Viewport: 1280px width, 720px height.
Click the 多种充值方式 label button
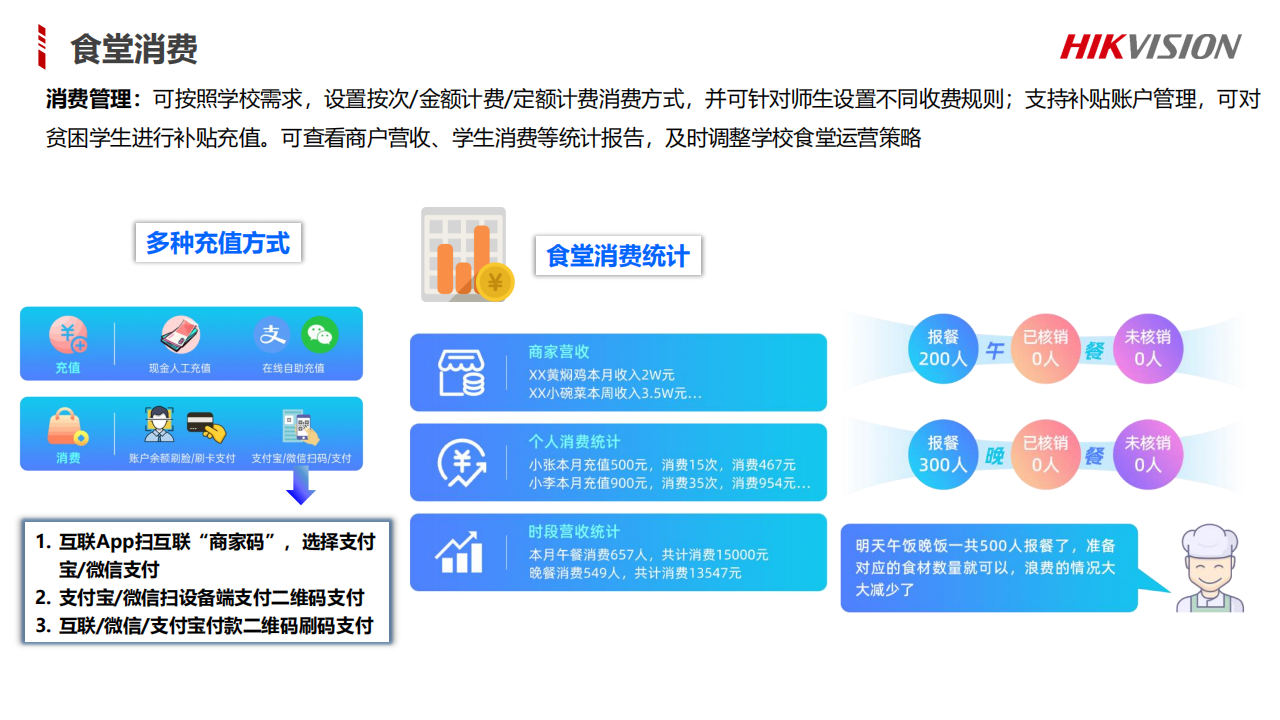coord(218,242)
